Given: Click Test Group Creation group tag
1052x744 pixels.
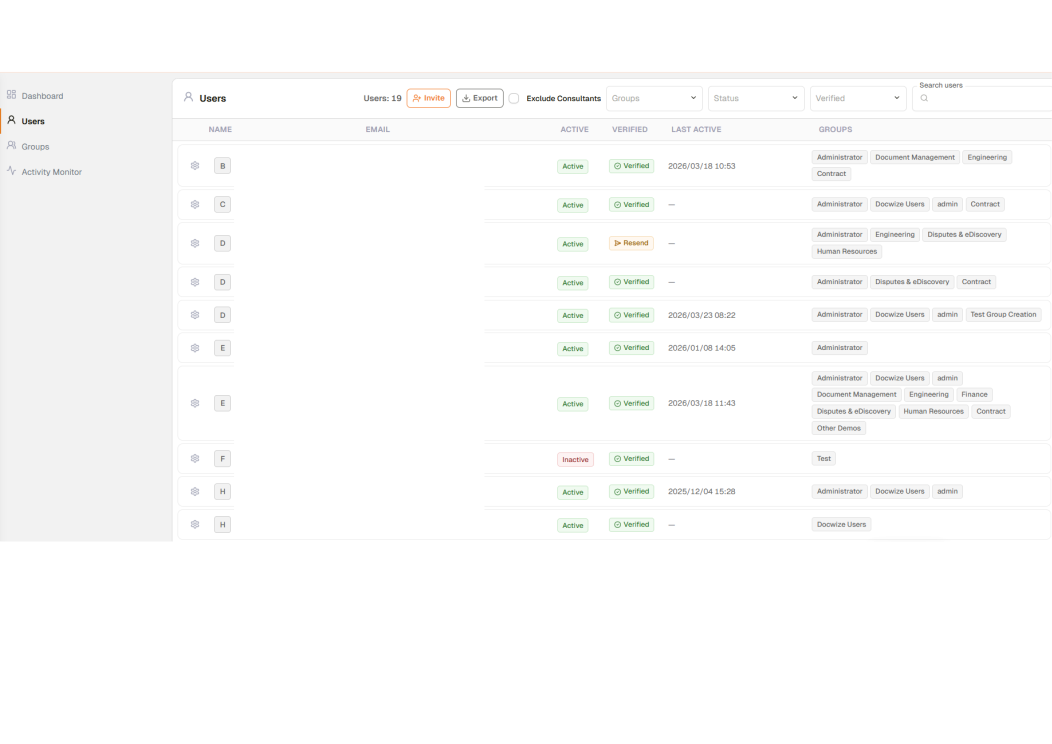Looking at the screenshot, I should (1003, 315).
